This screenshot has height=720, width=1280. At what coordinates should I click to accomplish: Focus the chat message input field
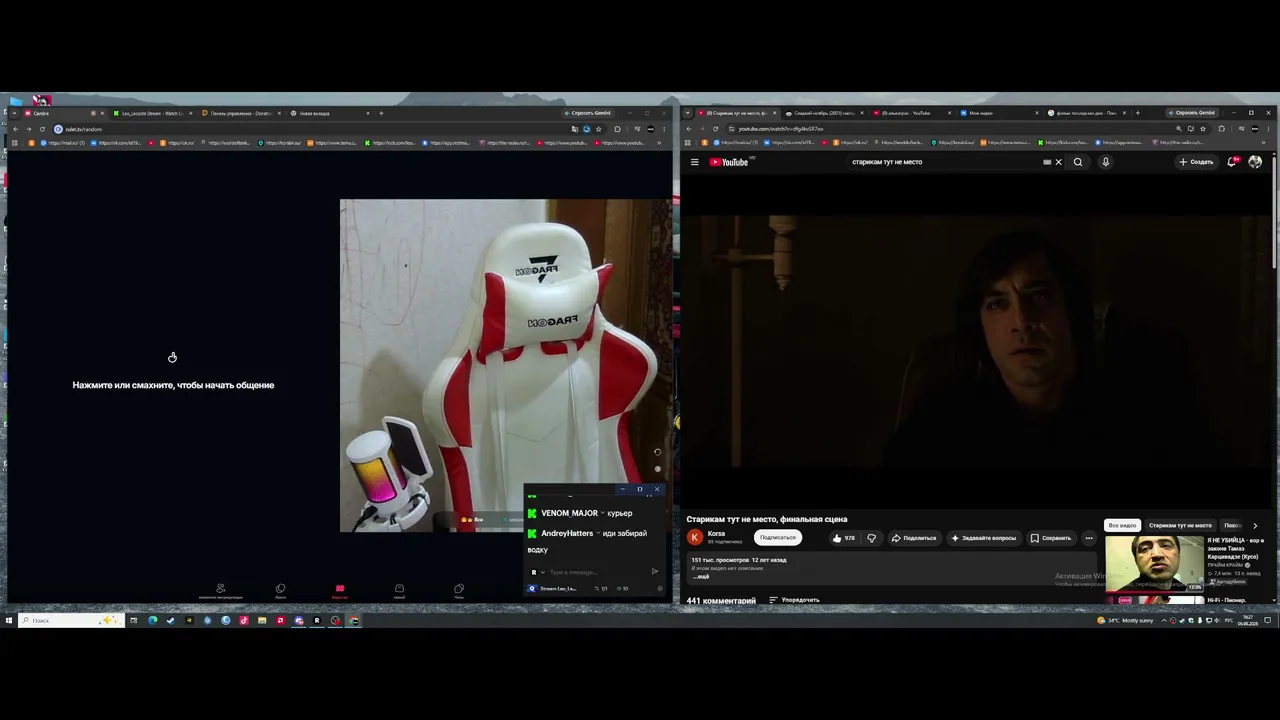(593, 572)
